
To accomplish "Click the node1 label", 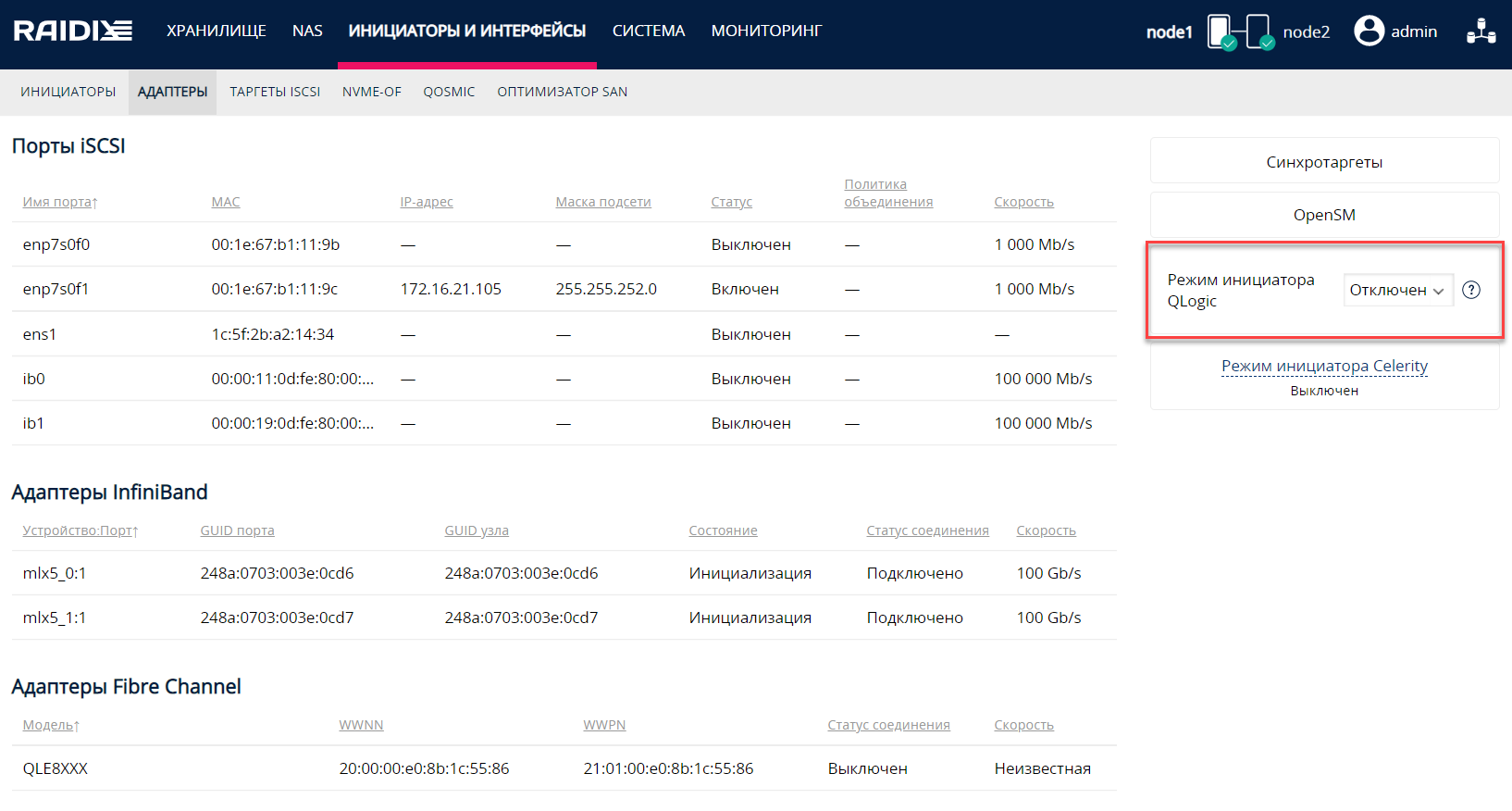I will click(x=1170, y=32).
